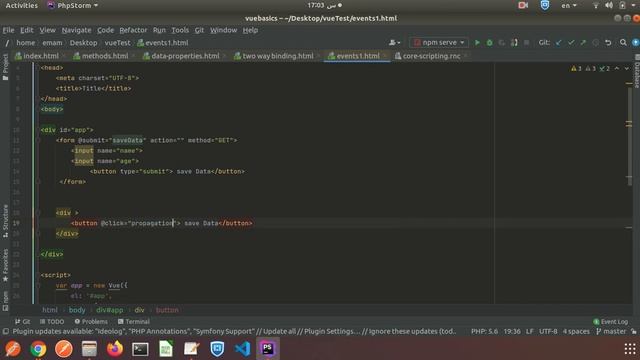The width and height of the screenshot is (640, 360).
Task: Collapse the form tag fold marker
Action: click(x=38, y=140)
